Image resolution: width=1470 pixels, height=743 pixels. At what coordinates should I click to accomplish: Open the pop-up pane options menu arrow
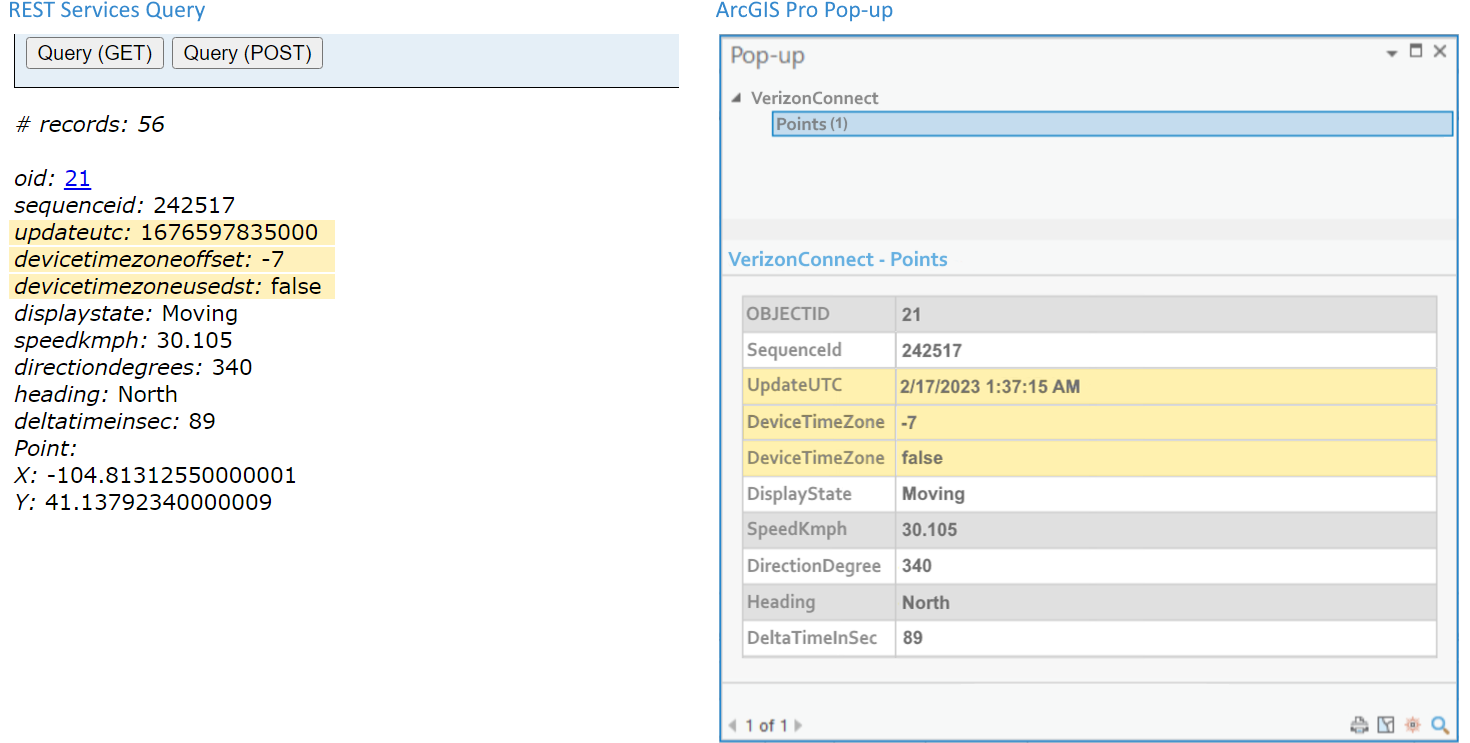1390,51
